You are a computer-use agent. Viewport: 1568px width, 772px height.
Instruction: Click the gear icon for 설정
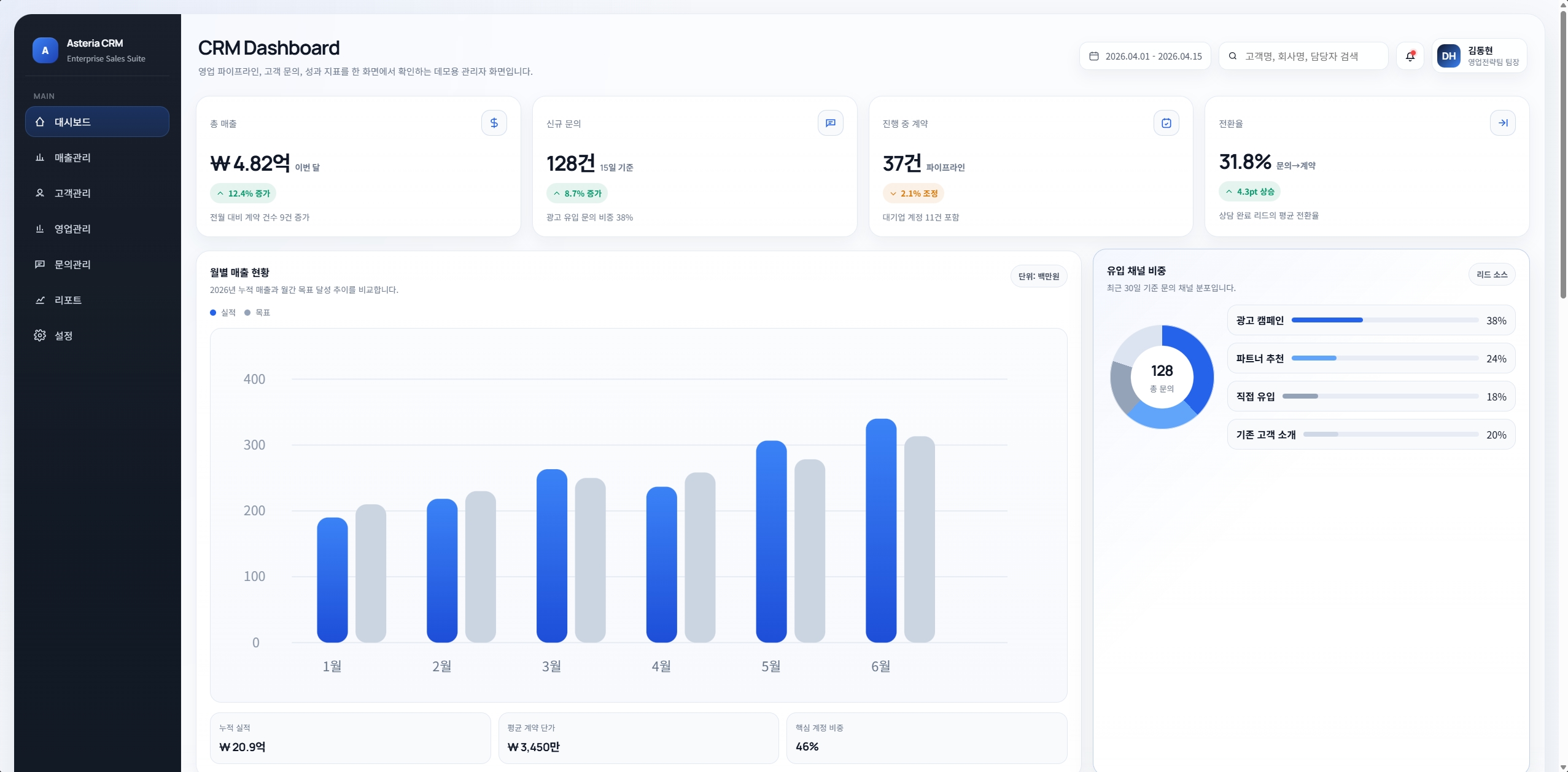point(40,335)
